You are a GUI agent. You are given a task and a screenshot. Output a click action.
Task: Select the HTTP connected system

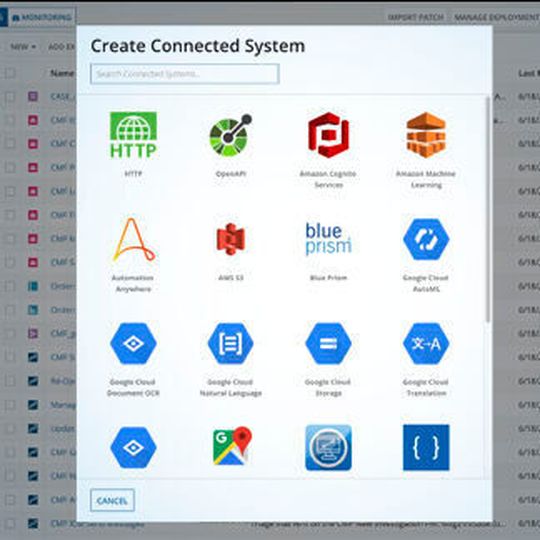coord(133,135)
